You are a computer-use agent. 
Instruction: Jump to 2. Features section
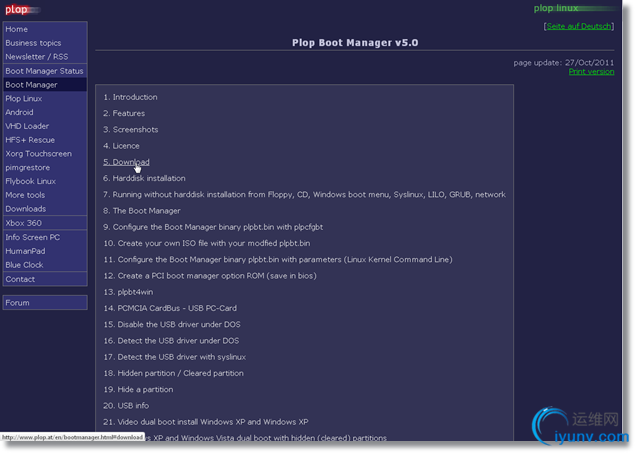pyautogui.click(x=124, y=113)
